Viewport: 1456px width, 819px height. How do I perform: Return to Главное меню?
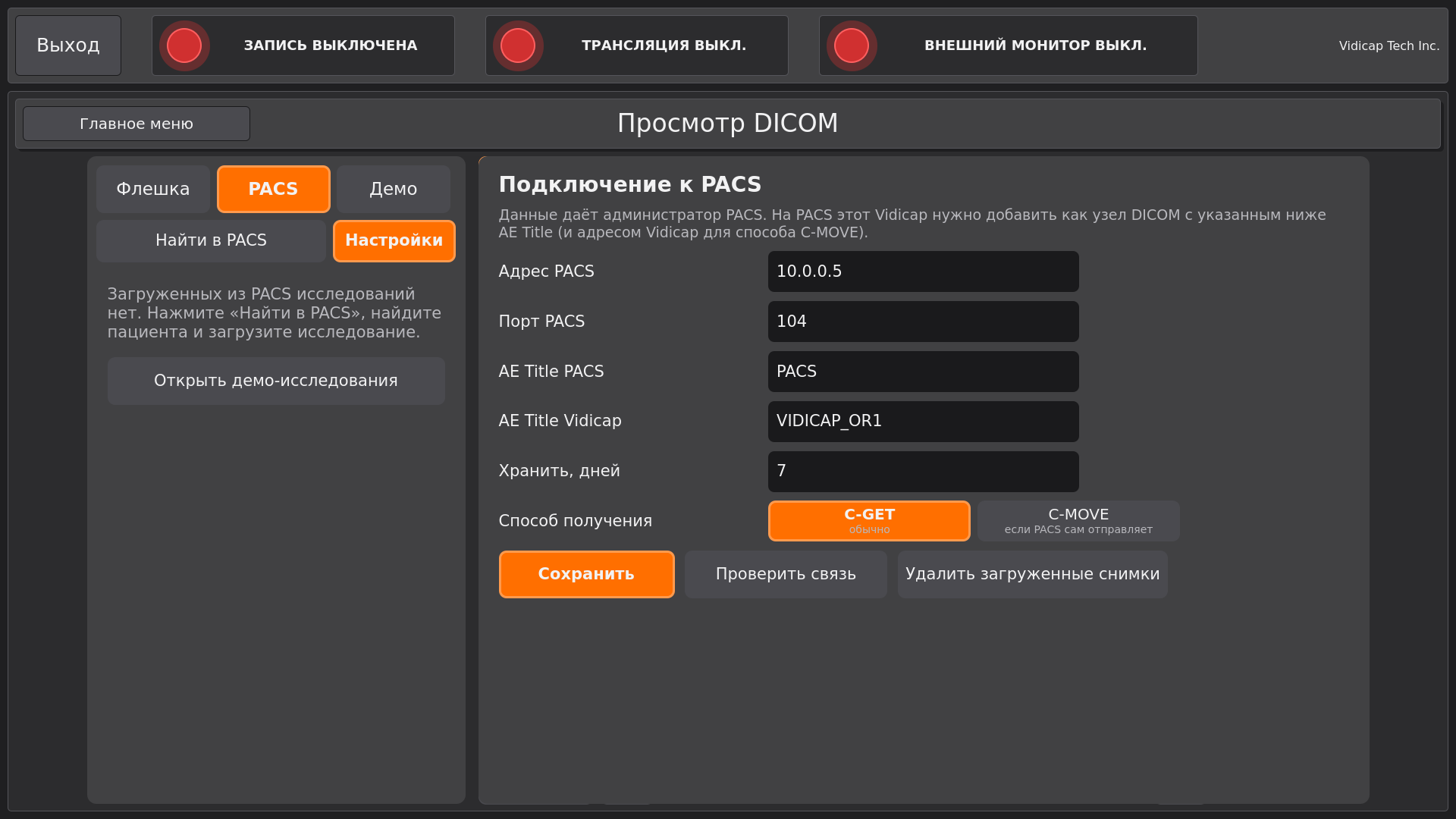pos(136,124)
